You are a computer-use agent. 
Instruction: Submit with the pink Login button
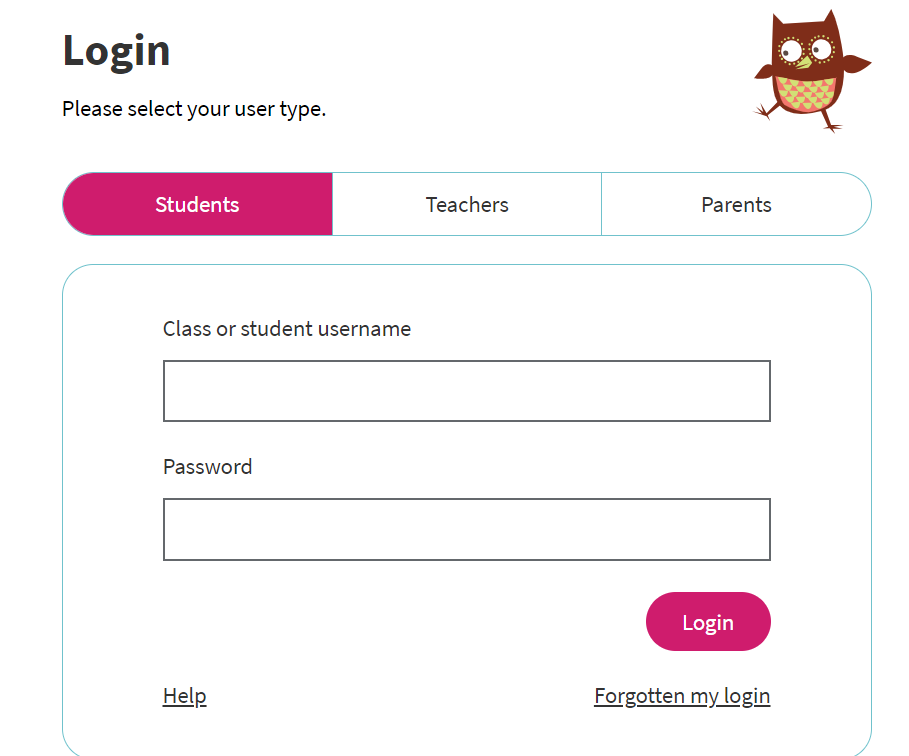point(708,621)
